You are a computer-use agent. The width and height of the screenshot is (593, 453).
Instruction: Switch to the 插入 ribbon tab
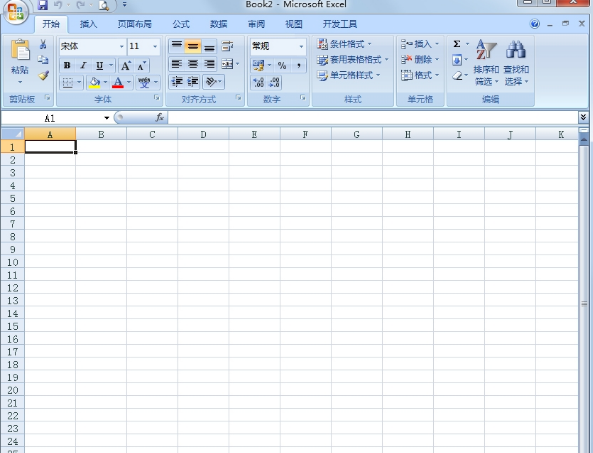pos(88,24)
